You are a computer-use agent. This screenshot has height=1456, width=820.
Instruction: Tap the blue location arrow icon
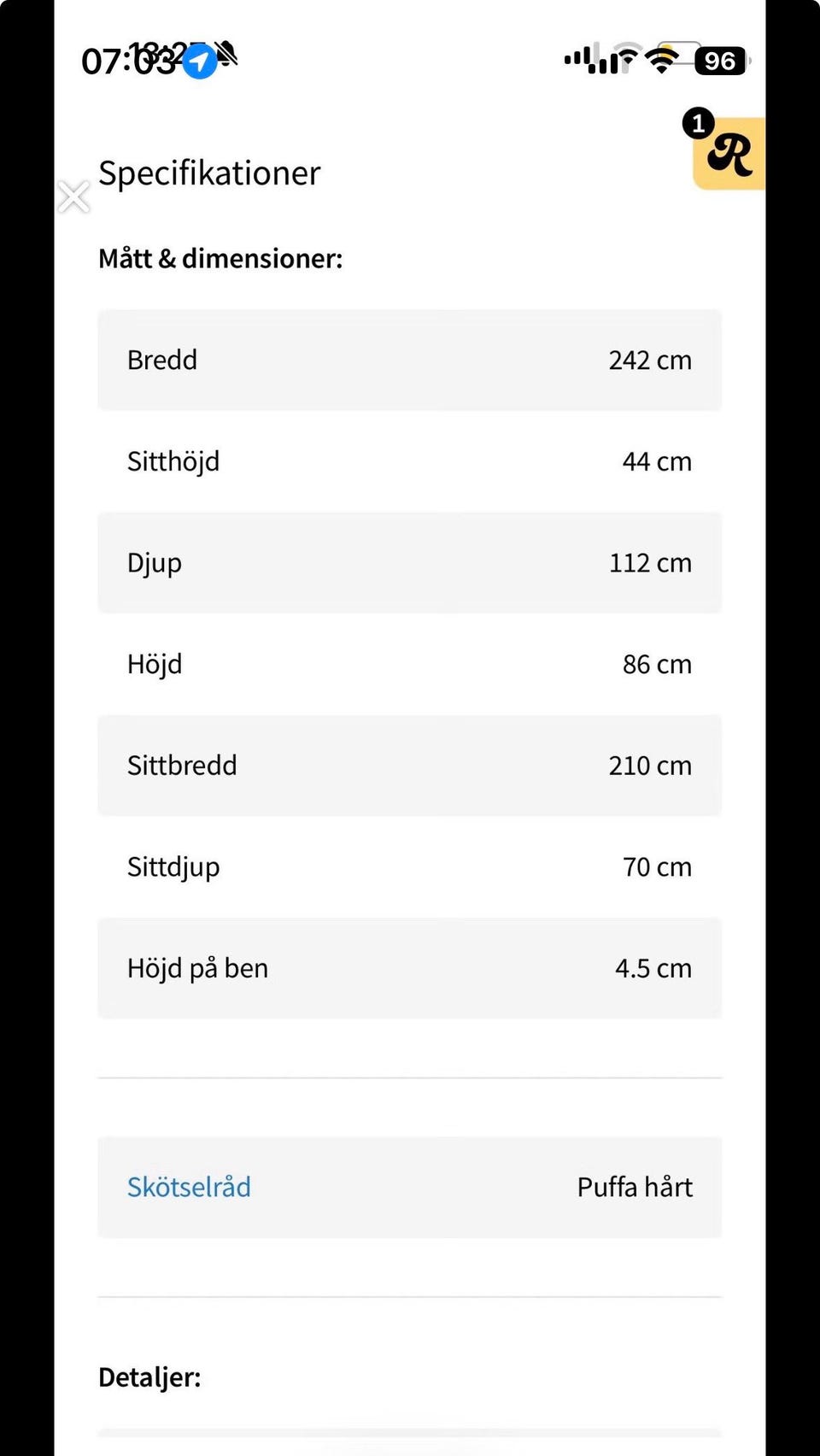click(x=200, y=62)
